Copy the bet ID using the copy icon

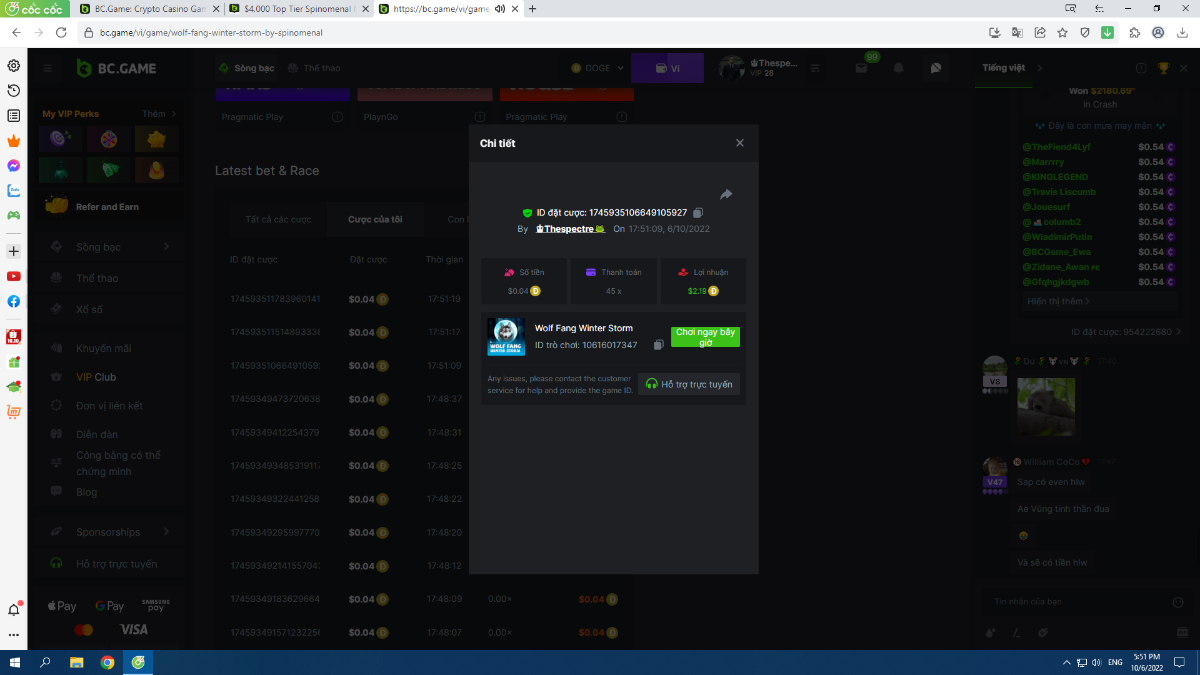pos(698,213)
